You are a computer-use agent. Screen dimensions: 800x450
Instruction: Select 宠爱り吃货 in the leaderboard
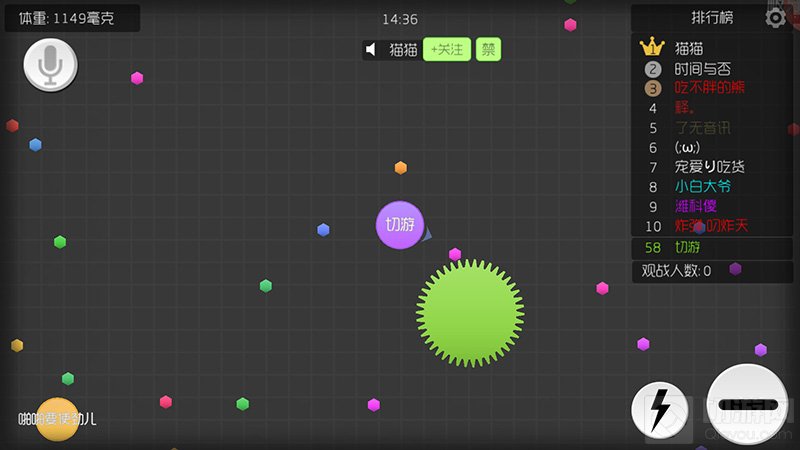(x=709, y=166)
